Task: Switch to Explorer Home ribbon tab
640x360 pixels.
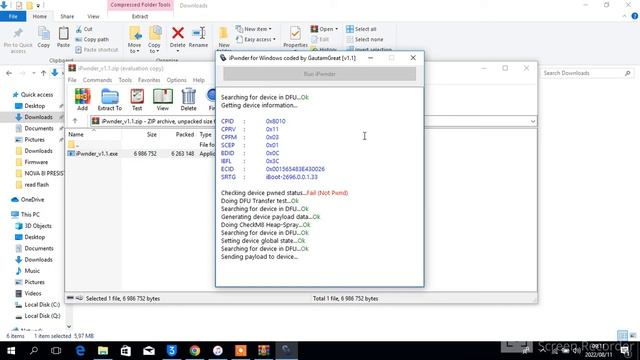Action: pyautogui.click(x=40, y=16)
